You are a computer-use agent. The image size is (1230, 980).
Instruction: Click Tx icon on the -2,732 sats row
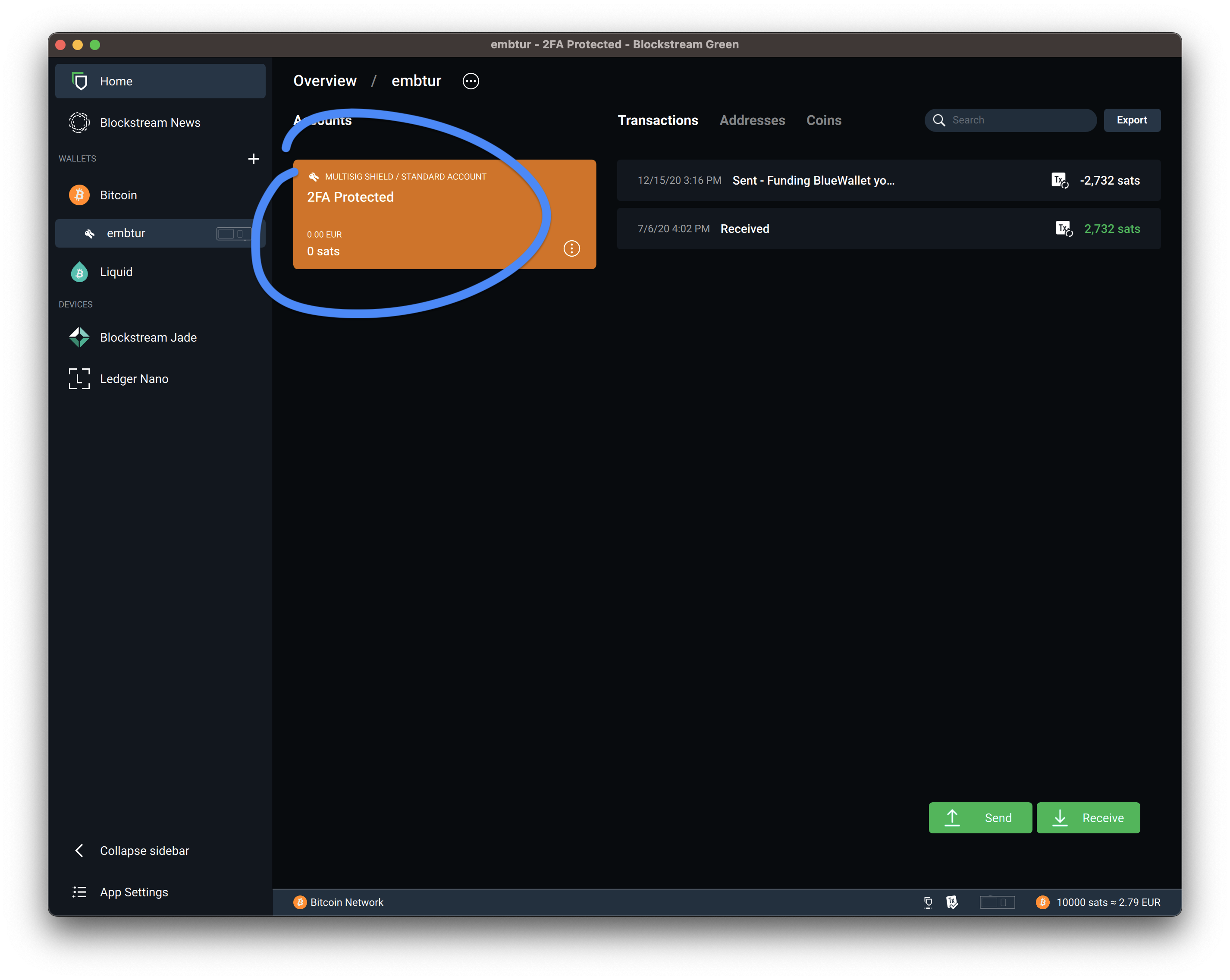click(x=1059, y=180)
